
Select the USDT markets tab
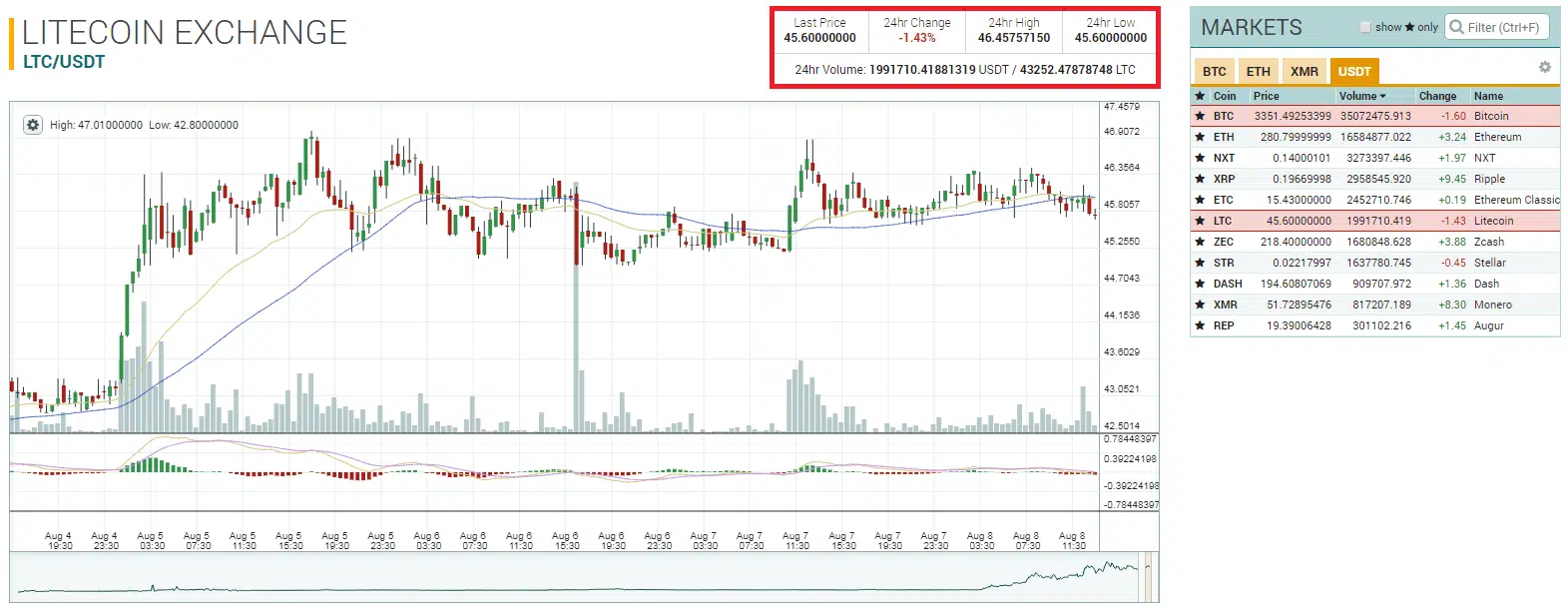[x=1354, y=71]
